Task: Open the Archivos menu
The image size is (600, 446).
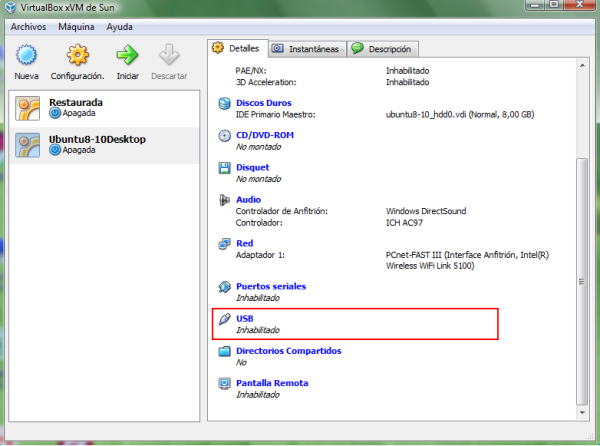Action: (x=29, y=26)
